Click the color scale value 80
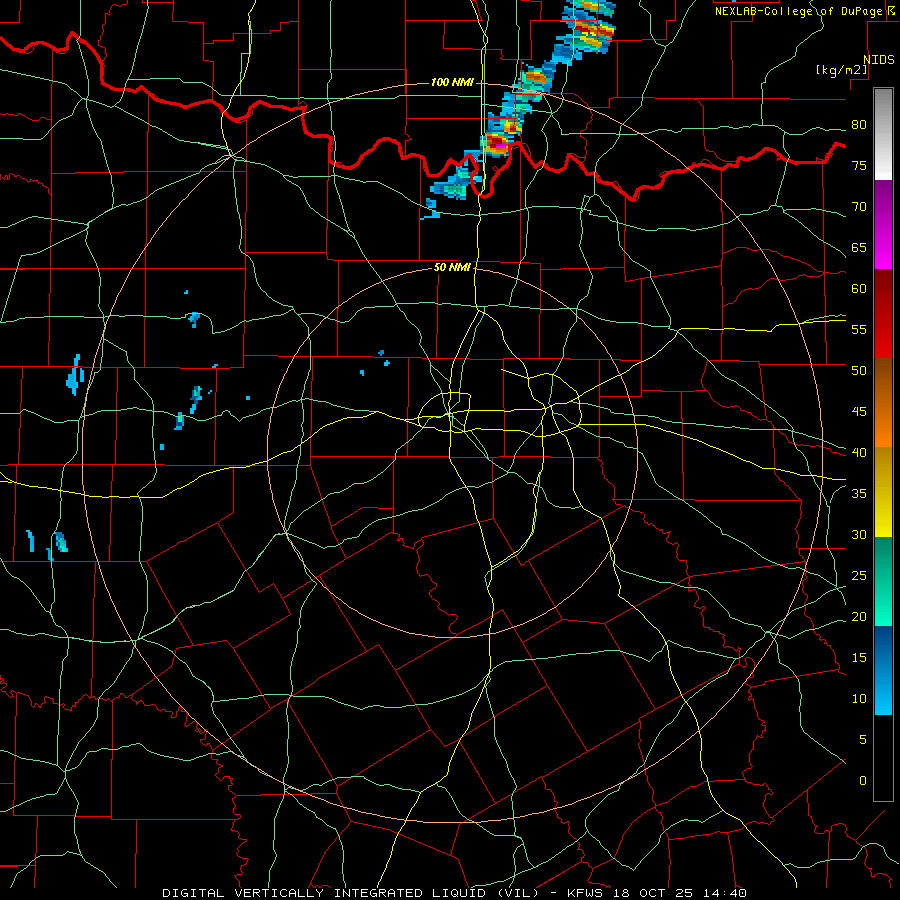This screenshot has height=900, width=900. tap(859, 125)
